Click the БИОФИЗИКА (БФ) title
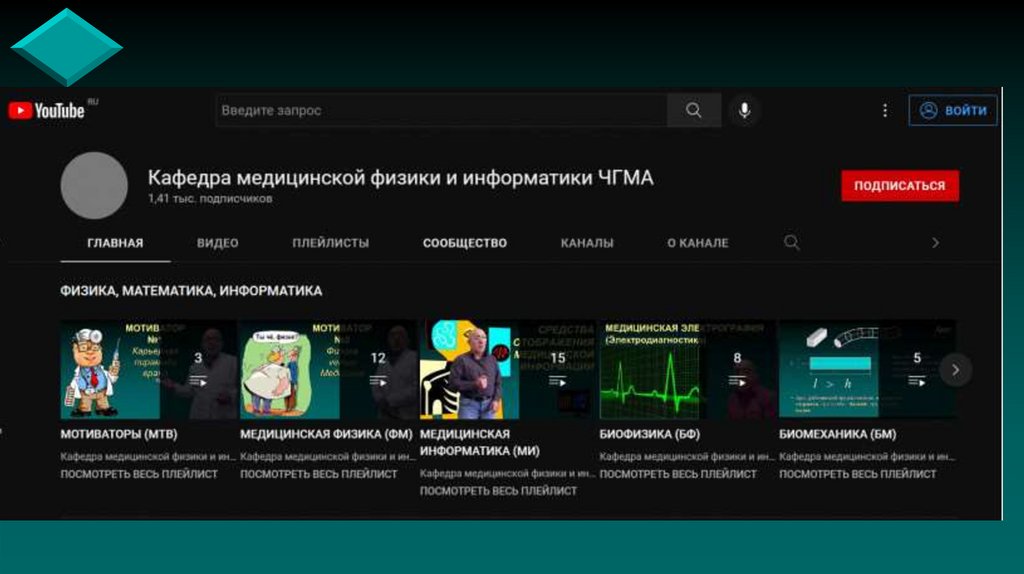Viewport: 1024px width, 574px height. (x=649, y=434)
